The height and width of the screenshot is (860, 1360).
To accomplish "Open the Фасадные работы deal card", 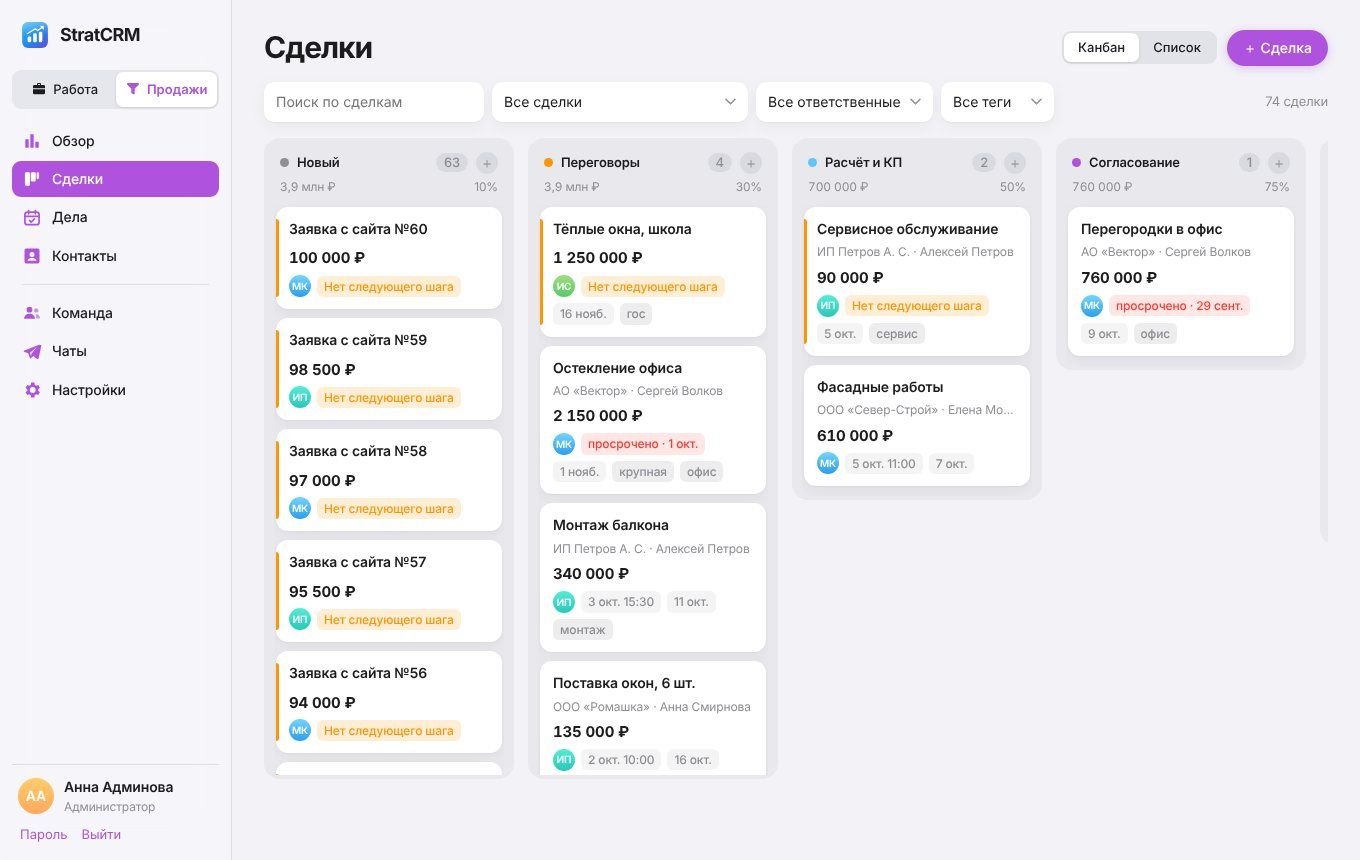I will tap(917, 425).
